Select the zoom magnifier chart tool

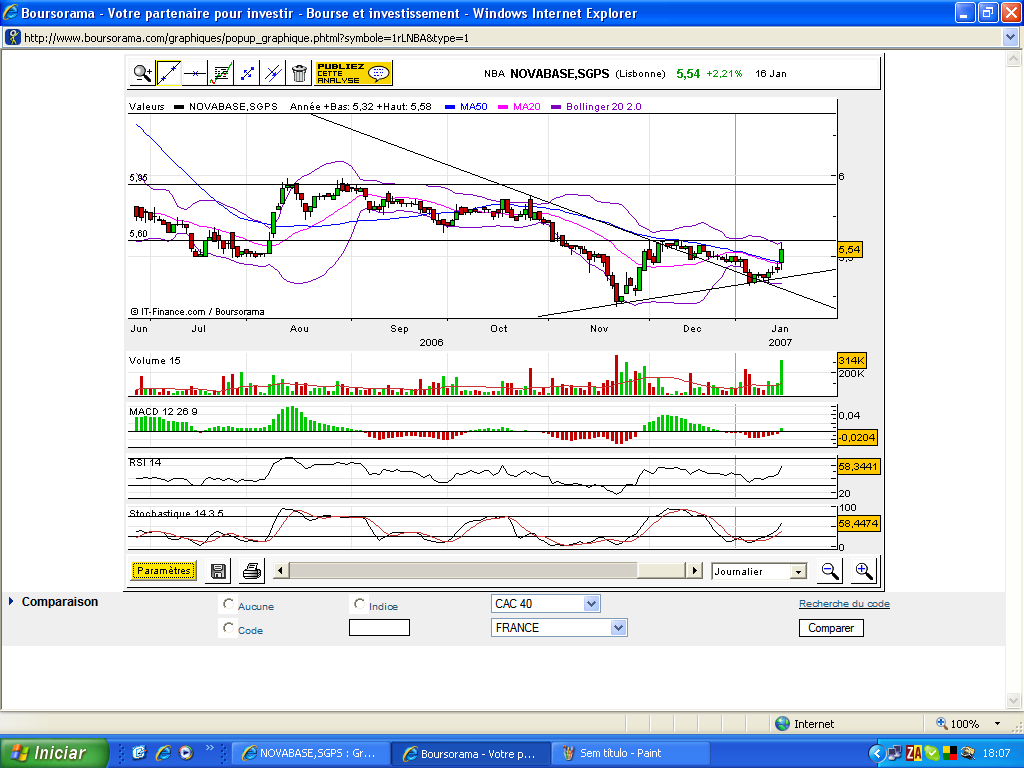tap(142, 73)
